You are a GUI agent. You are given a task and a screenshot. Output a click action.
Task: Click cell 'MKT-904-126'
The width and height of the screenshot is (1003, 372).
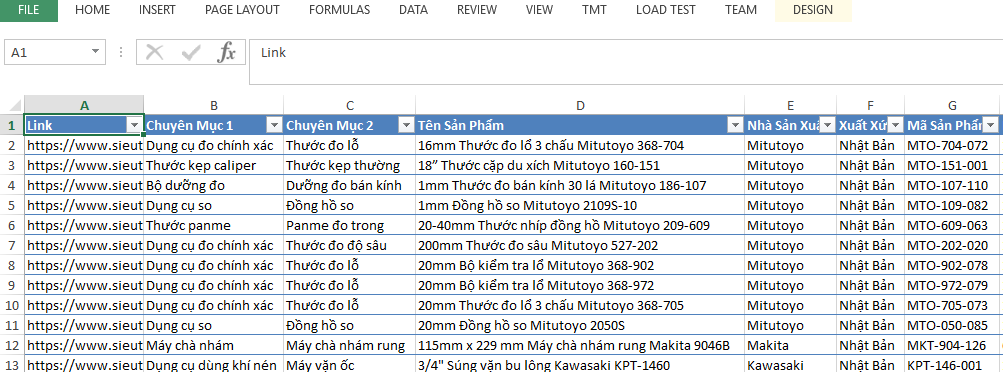(x=952, y=346)
